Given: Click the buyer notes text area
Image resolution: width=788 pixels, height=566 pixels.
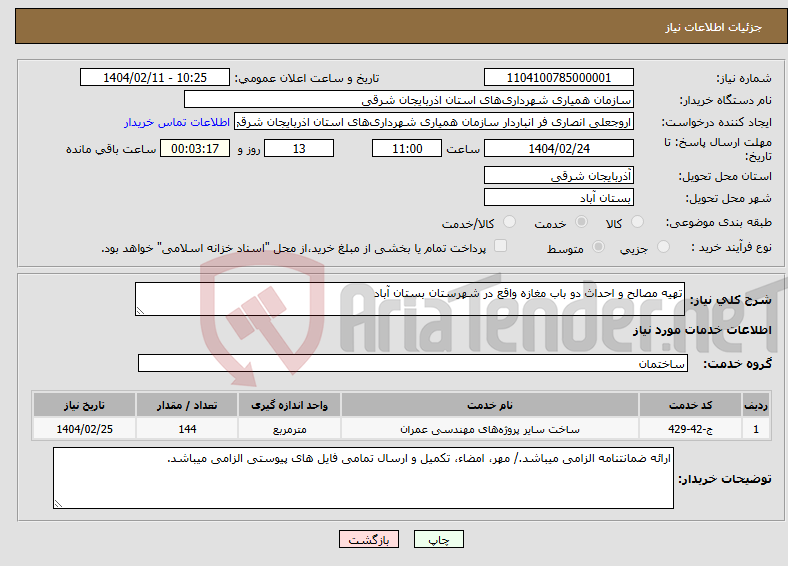Looking at the screenshot, I should [363, 478].
